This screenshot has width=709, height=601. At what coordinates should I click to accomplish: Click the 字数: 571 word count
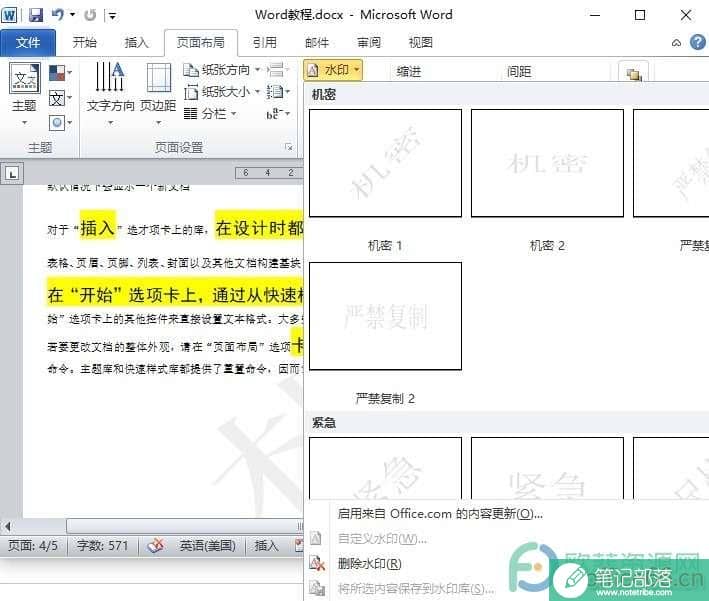coord(102,546)
